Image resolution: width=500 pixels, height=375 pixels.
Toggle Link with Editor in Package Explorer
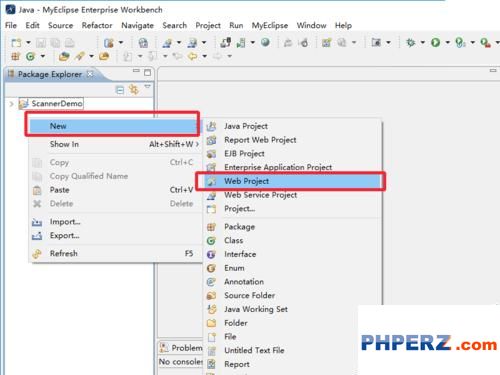(x=134, y=89)
